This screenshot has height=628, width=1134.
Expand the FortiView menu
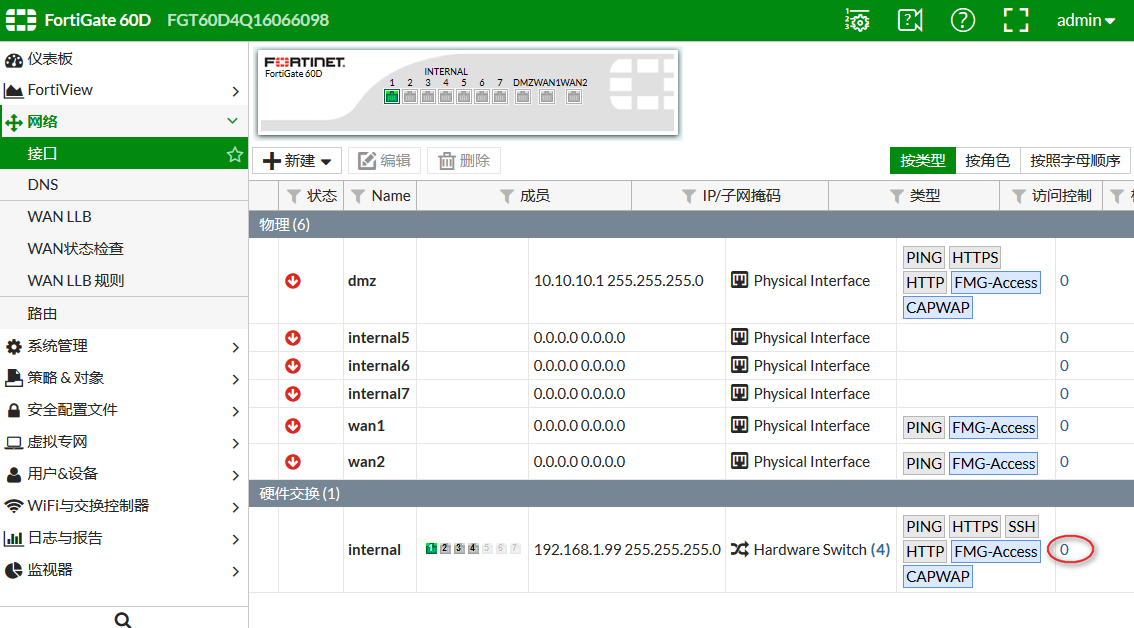124,90
